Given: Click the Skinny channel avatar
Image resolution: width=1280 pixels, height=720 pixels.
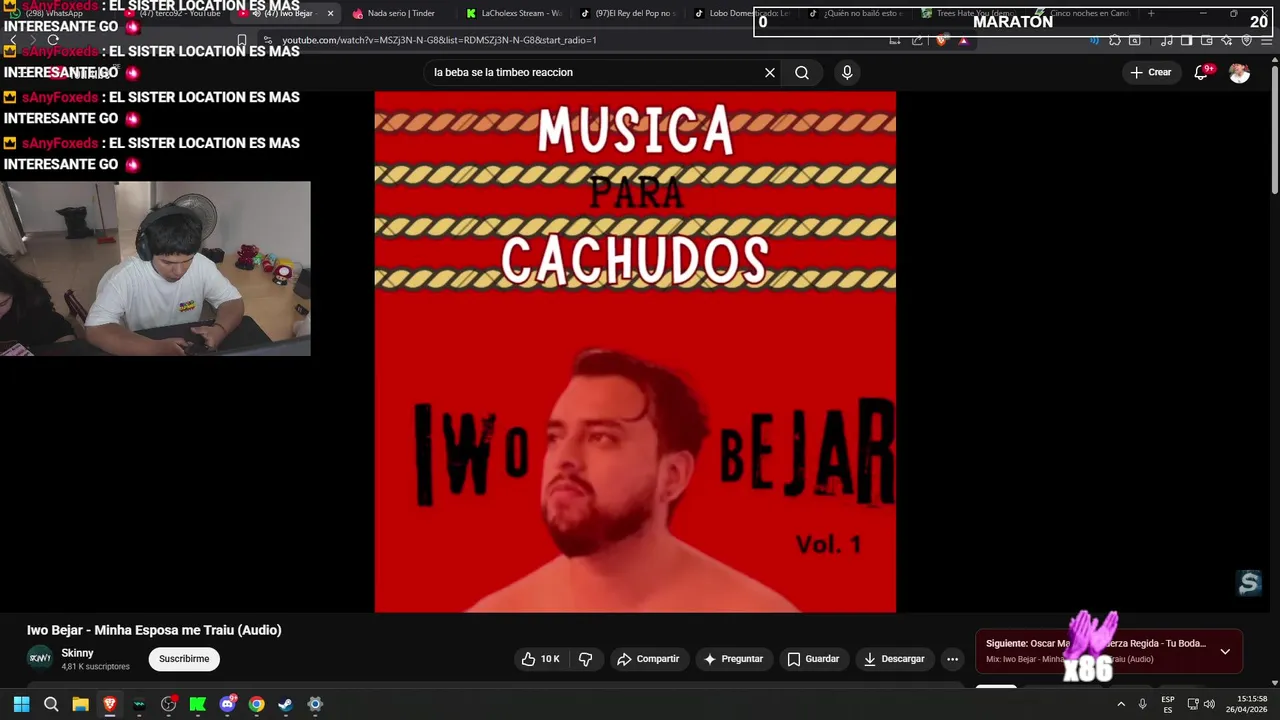Looking at the screenshot, I should point(40,658).
